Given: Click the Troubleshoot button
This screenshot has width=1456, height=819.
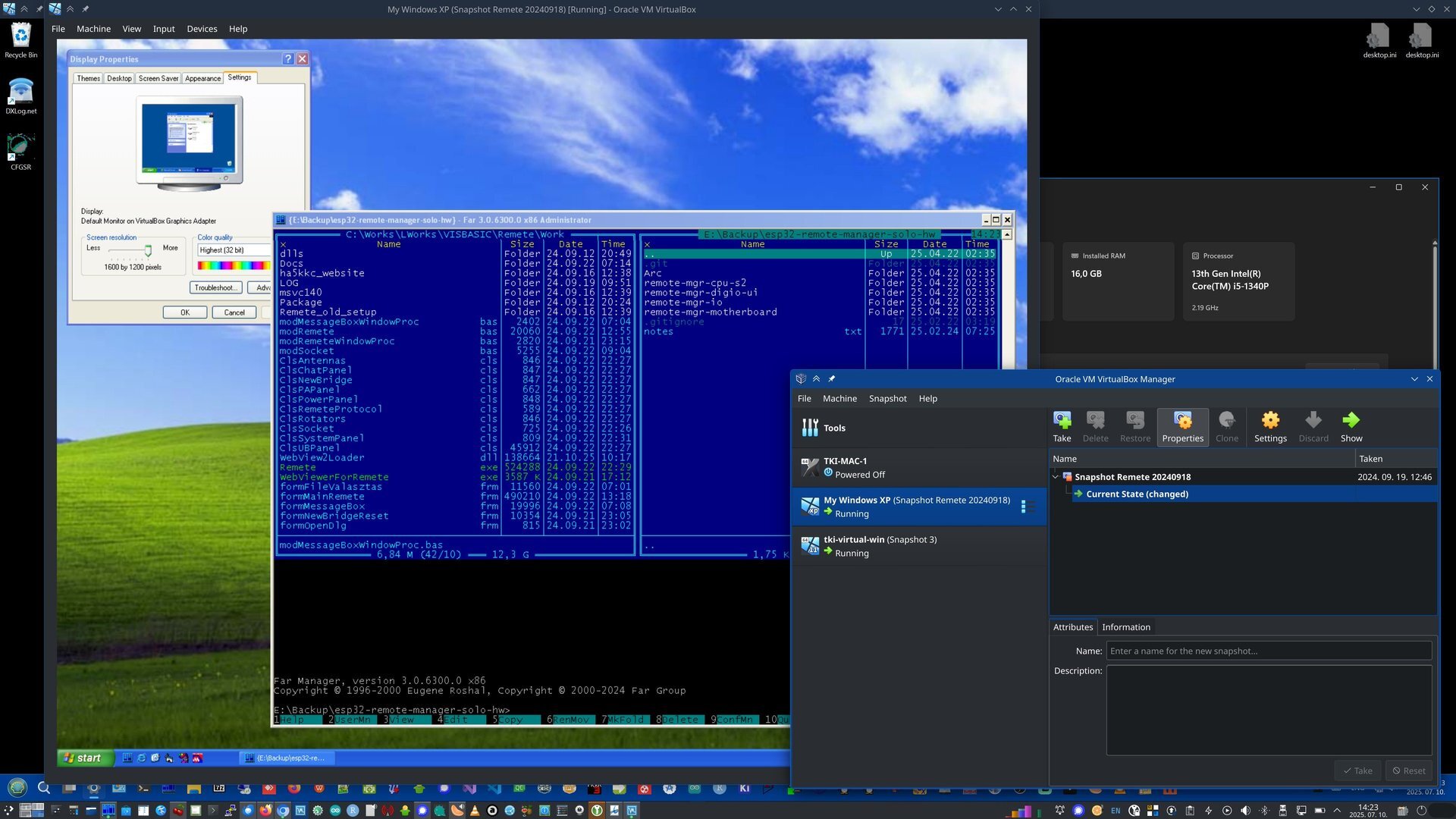Looking at the screenshot, I should (x=215, y=287).
